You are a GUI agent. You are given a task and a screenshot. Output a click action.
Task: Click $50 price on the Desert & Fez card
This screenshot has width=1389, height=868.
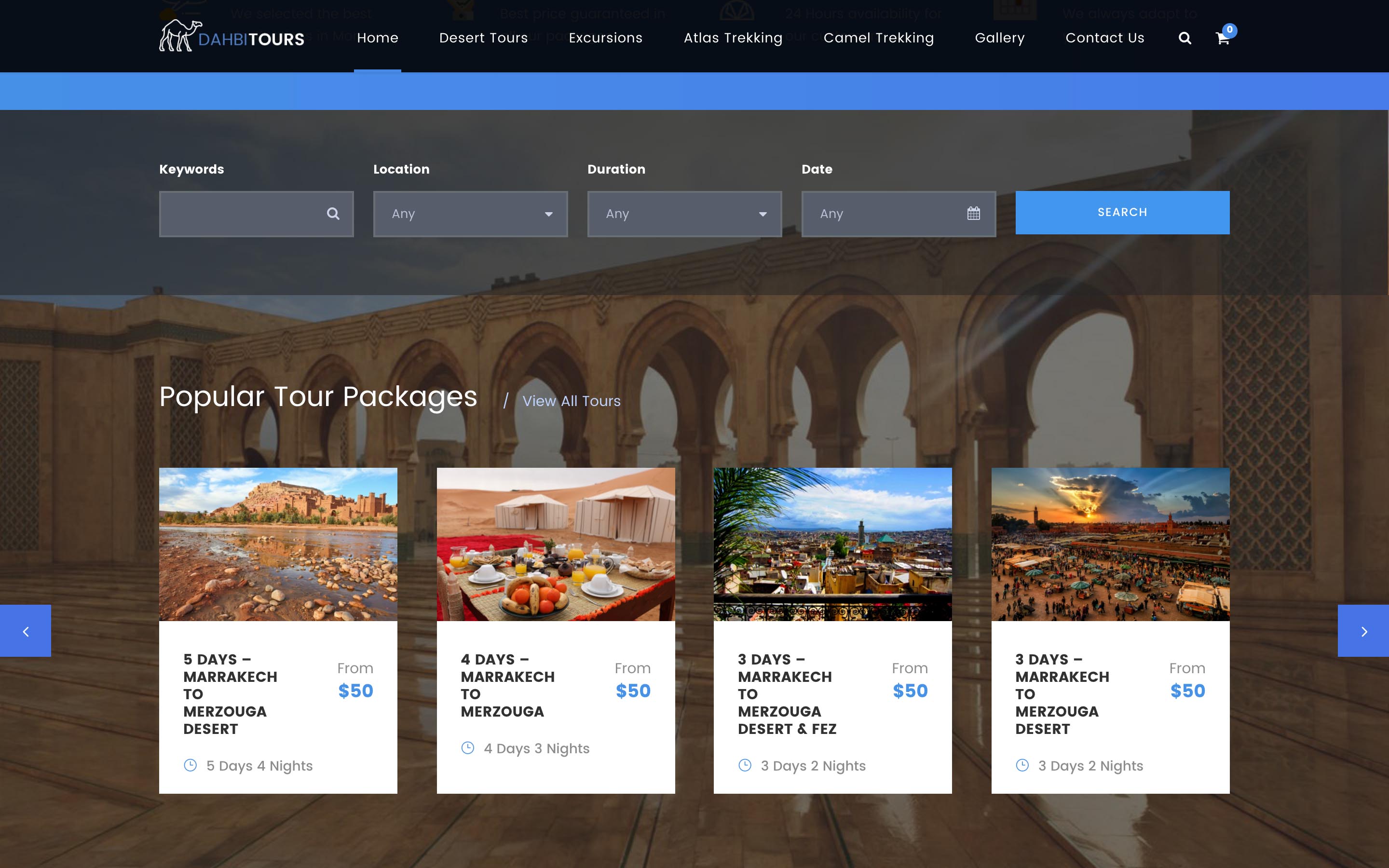pos(910,691)
